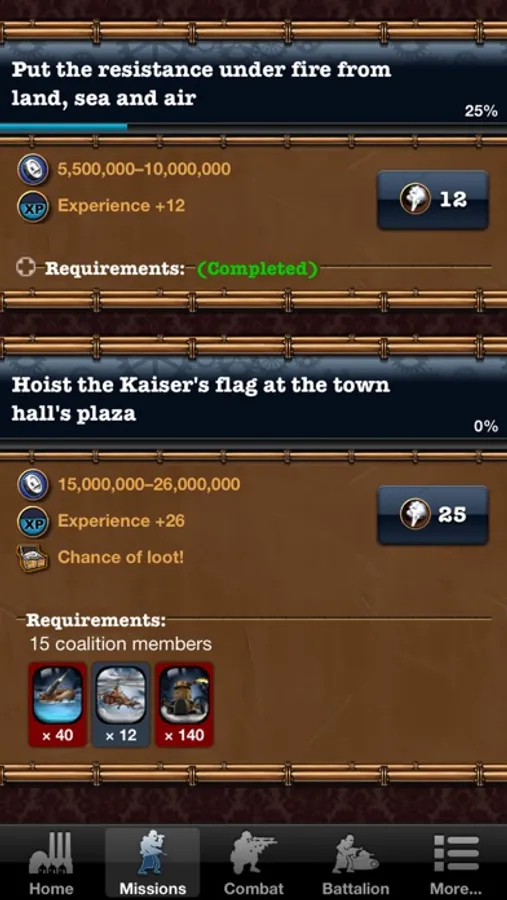507x900 pixels.
Task: Tap the Hoist the Kaiser's flag mission title
Action: (200, 399)
